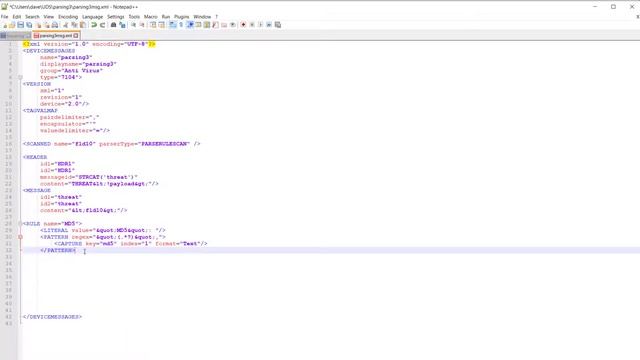
Task: Open folder as workspace icon
Action: [x=224, y=25]
